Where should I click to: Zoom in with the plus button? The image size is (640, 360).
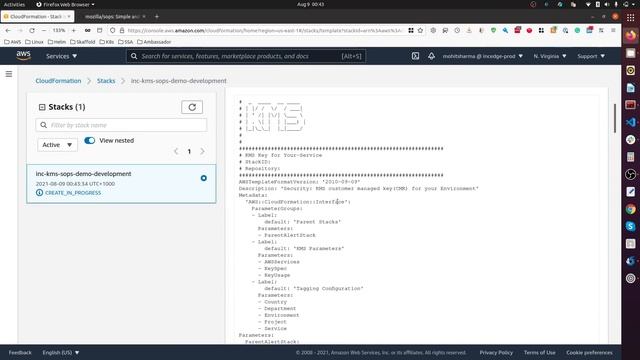point(73,30)
